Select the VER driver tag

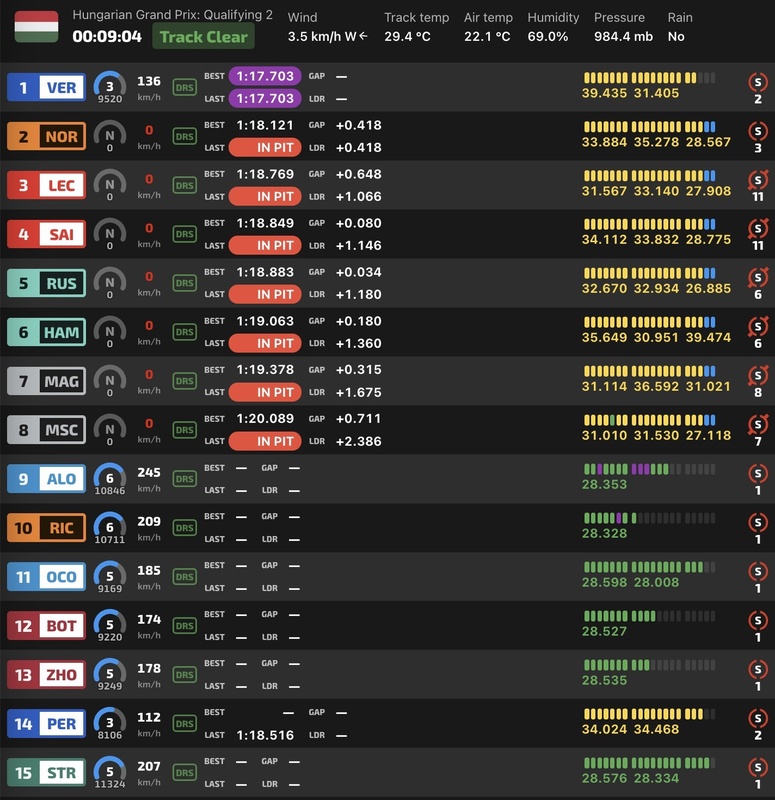[47, 88]
